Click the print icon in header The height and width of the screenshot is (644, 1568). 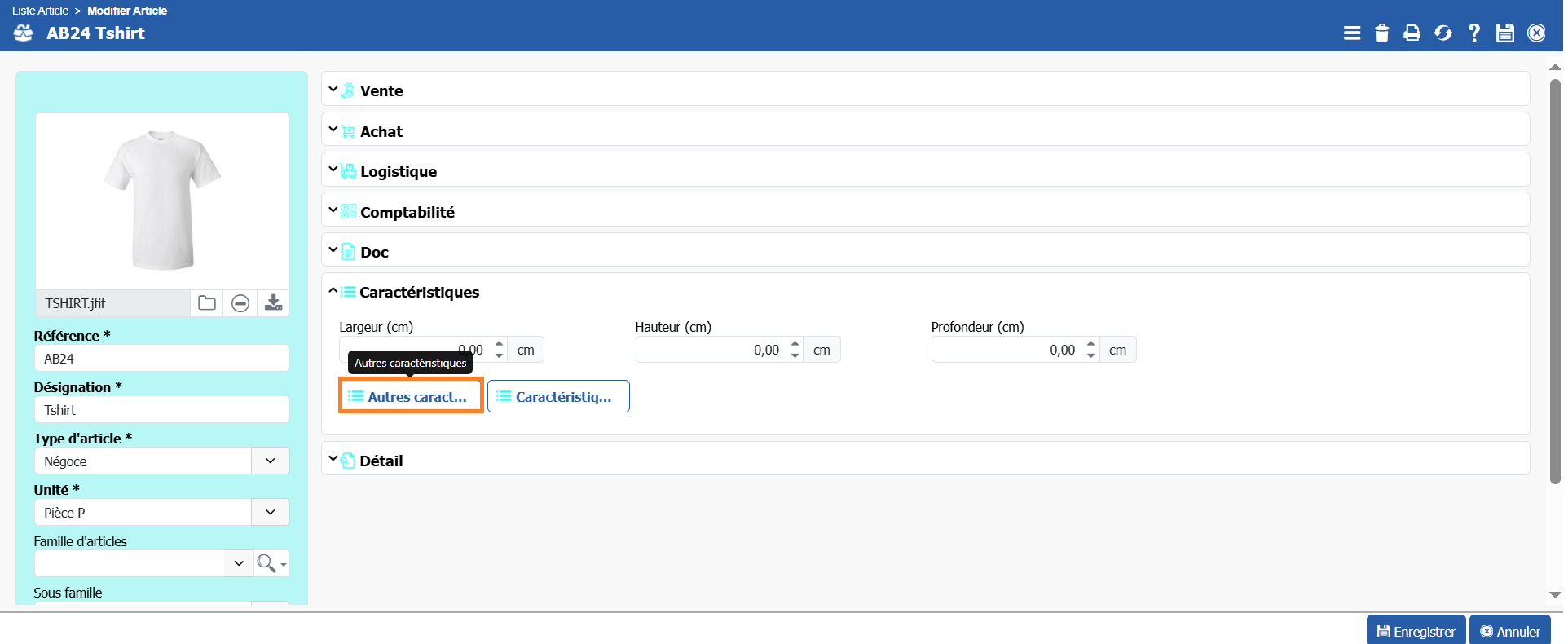click(1412, 33)
